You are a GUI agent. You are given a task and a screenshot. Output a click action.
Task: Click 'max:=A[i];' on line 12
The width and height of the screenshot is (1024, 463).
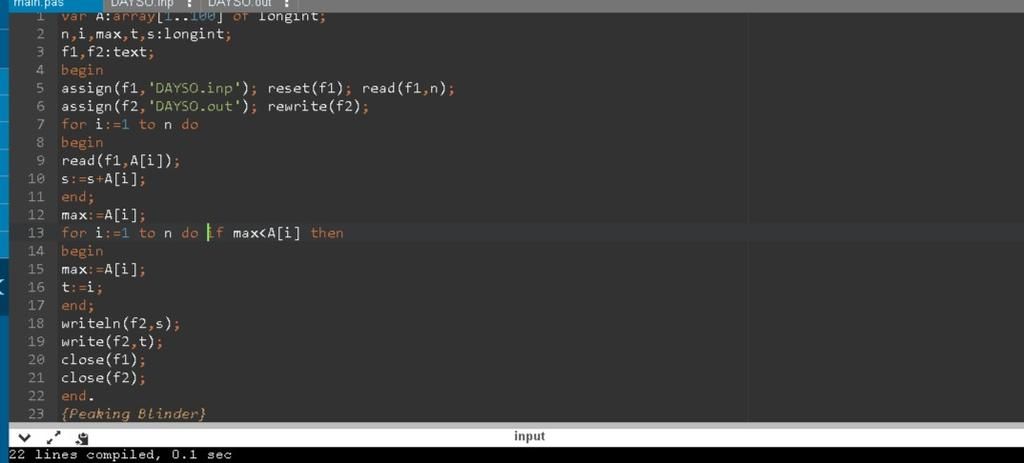[x=103, y=215]
